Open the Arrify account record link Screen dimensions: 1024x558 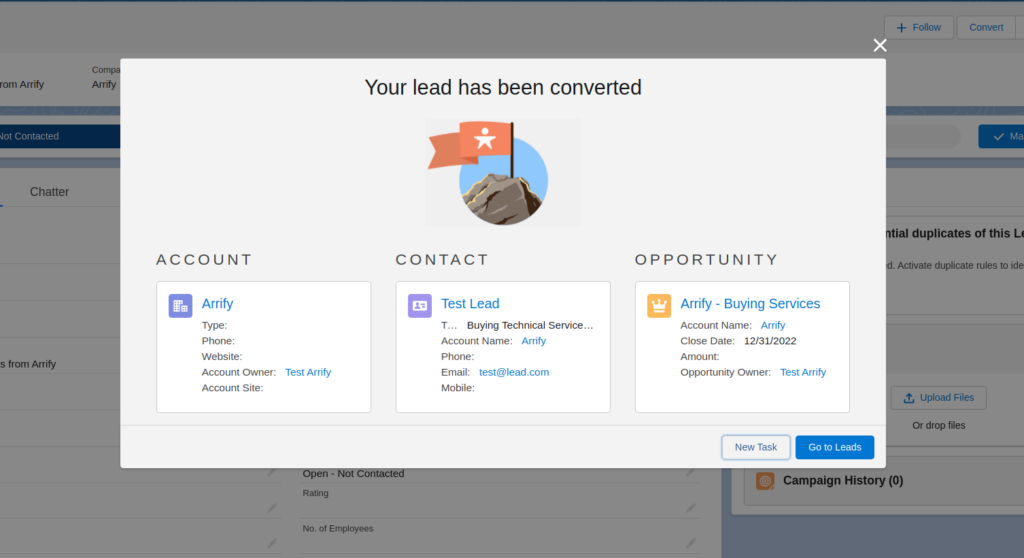click(217, 303)
